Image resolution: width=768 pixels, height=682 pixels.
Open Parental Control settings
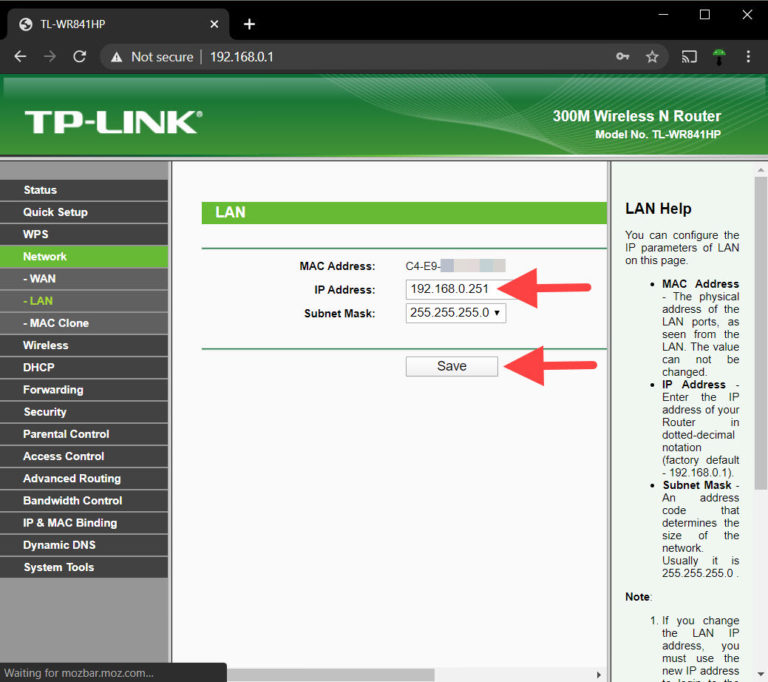click(84, 434)
